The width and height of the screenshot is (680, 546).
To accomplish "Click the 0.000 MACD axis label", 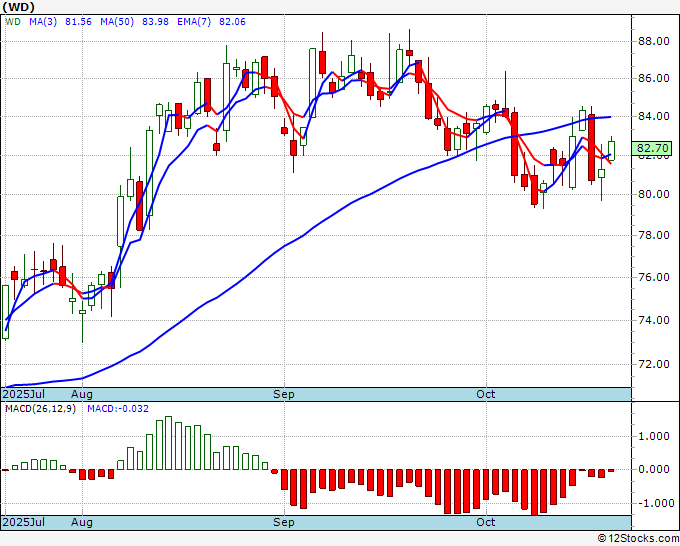I will (x=654, y=469).
